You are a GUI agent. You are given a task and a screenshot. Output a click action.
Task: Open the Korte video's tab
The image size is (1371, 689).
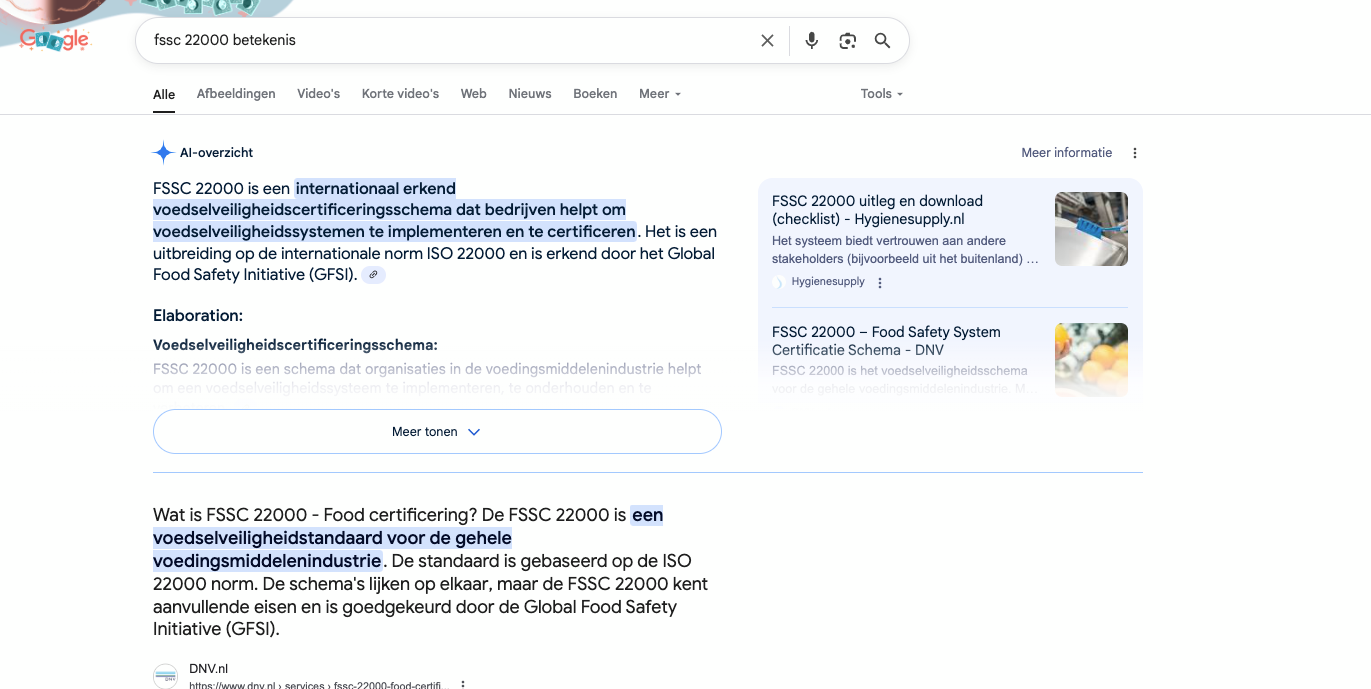(400, 94)
